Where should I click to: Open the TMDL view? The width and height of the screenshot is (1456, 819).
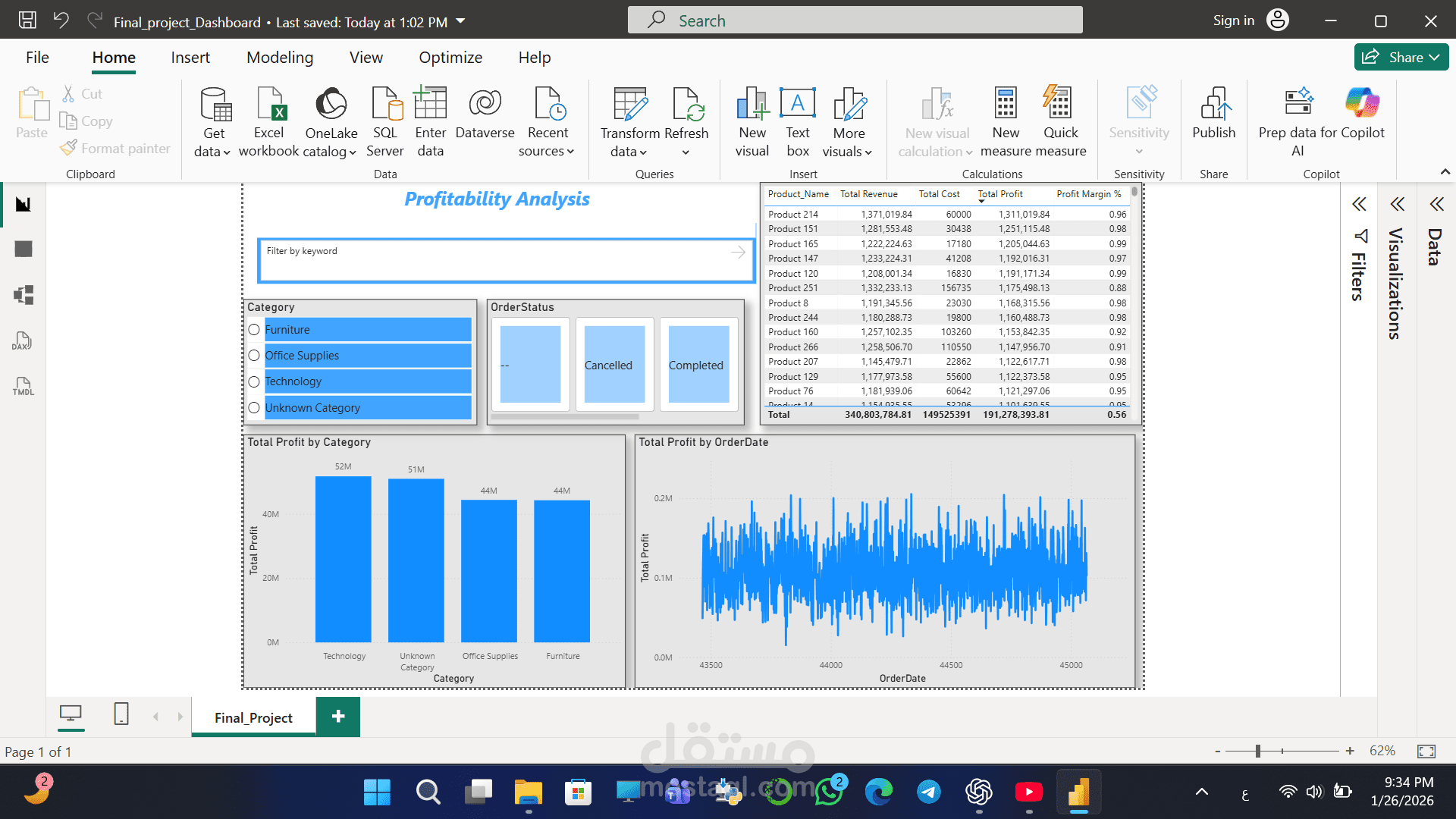point(24,386)
